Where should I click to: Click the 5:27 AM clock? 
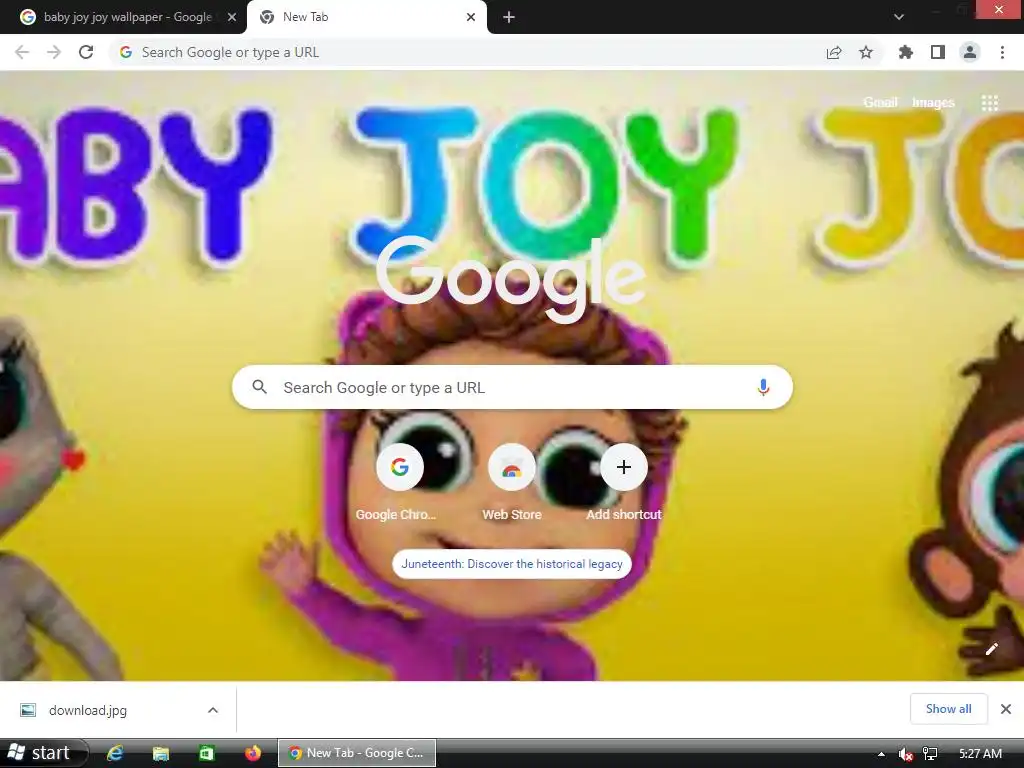[980, 754]
